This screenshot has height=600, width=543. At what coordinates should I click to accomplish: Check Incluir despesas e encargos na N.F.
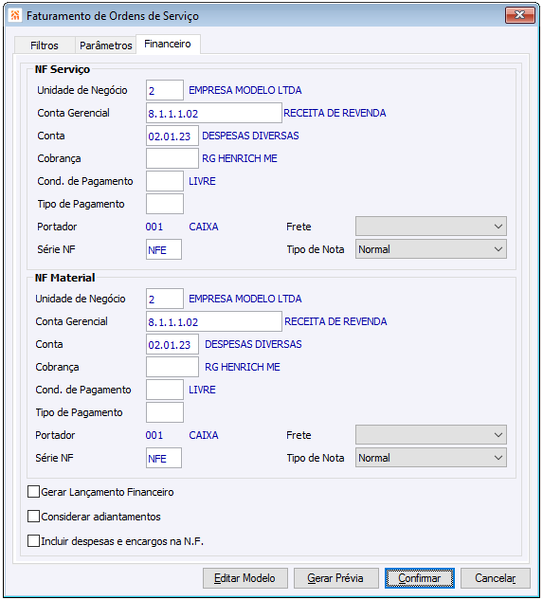coord(34,541)
